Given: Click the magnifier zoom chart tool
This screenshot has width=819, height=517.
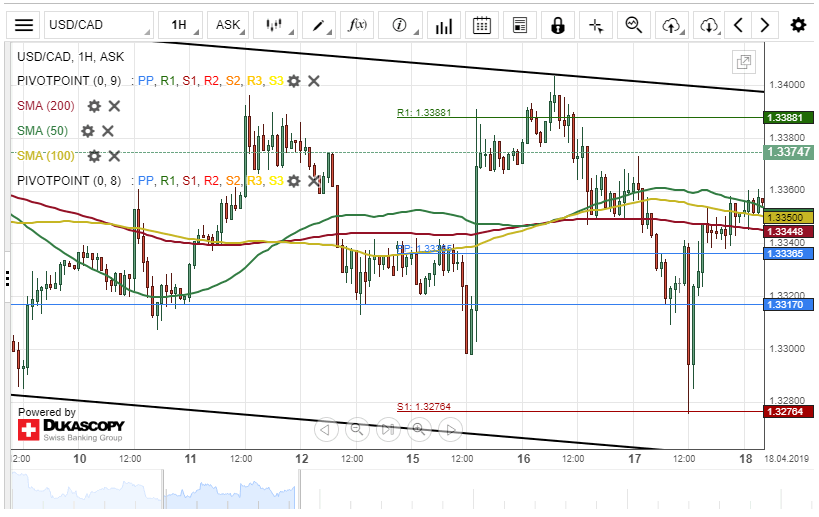Looking at the screenshot, I should (x=634, y=25).
